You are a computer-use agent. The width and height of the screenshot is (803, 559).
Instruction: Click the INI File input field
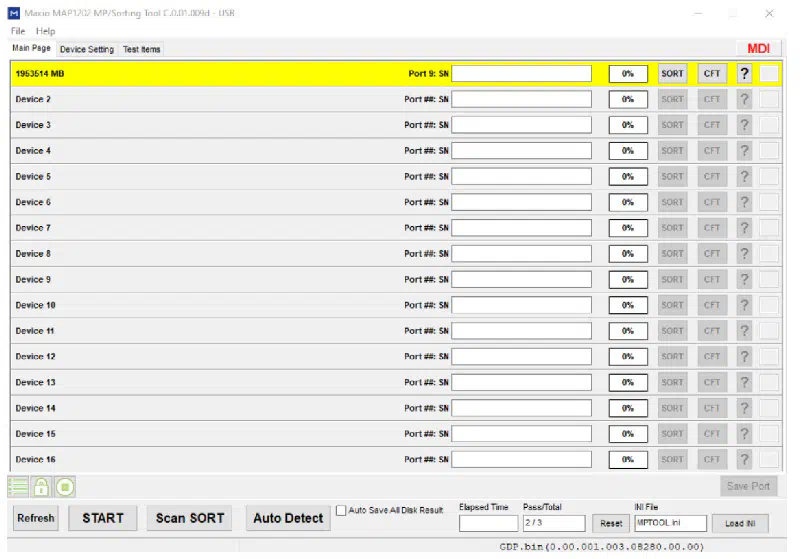[670, 523]
